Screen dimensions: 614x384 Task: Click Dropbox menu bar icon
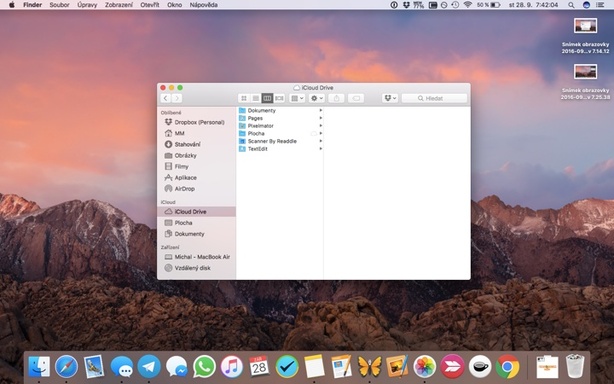pos(406,5)
